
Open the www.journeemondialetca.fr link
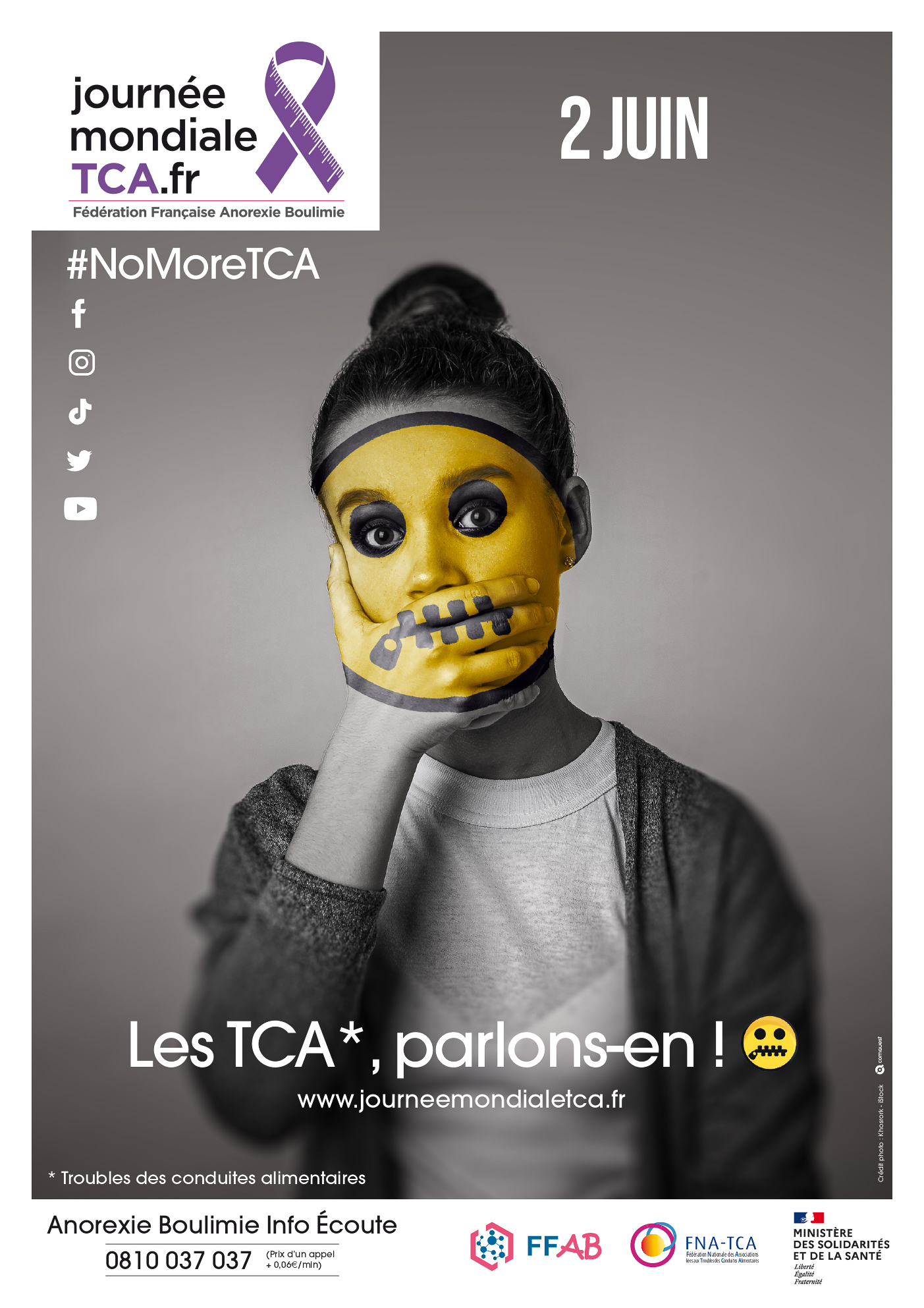[x=461, y=1100]
